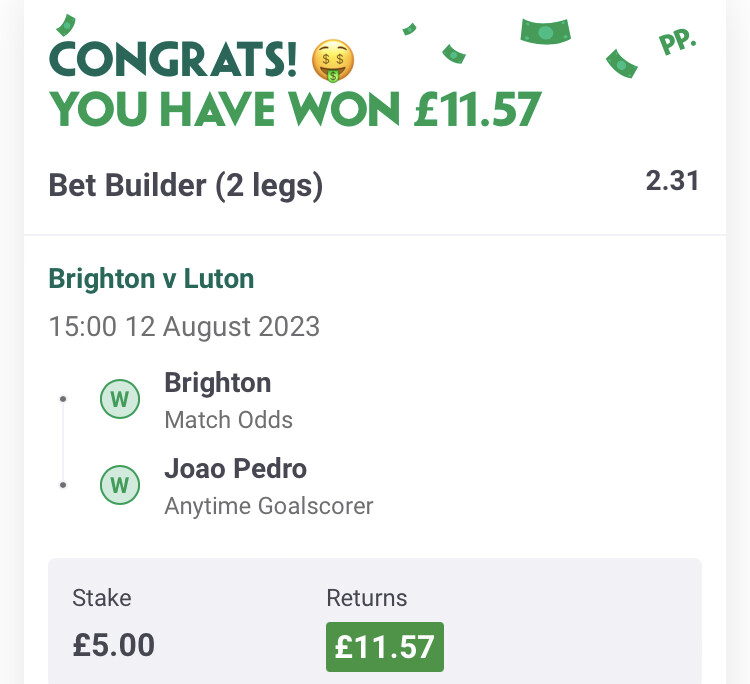This screenshot has width=750, height=684.
Task: Click the small banknote above the C in Congrats
Action: pos(66,25)
